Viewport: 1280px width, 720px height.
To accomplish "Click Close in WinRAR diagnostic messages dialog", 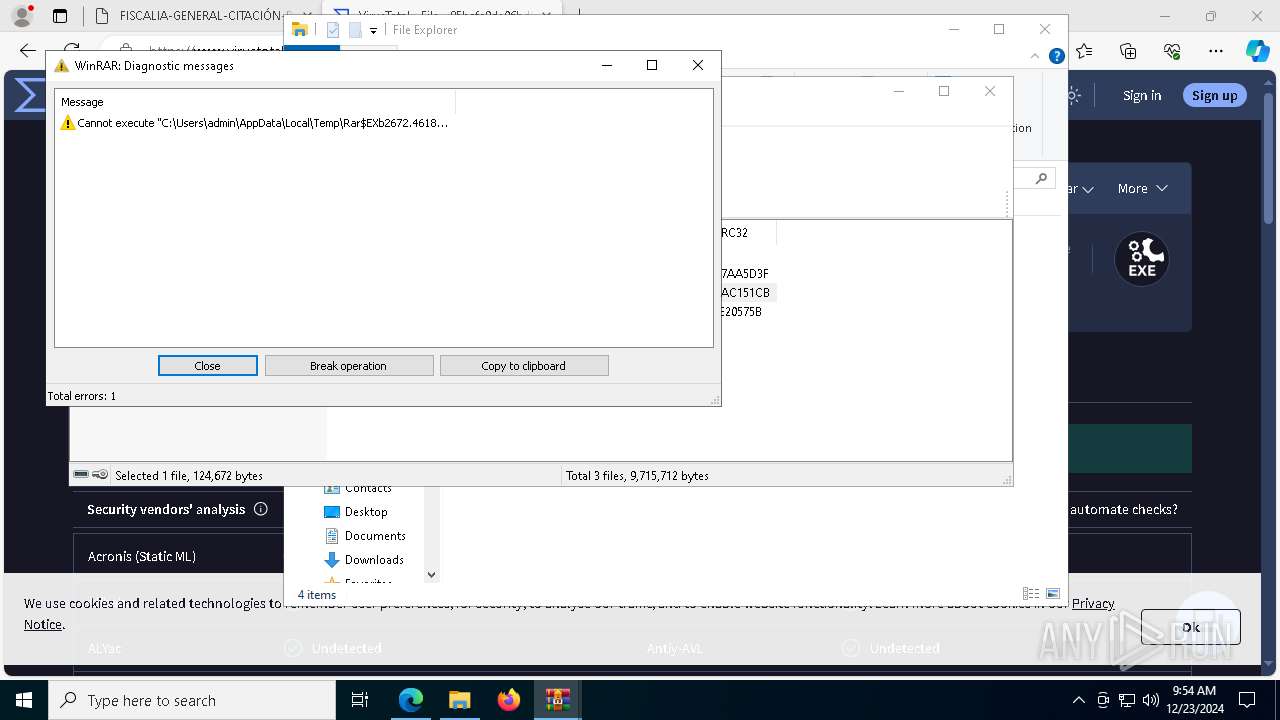I will click(x=207, y=366).
